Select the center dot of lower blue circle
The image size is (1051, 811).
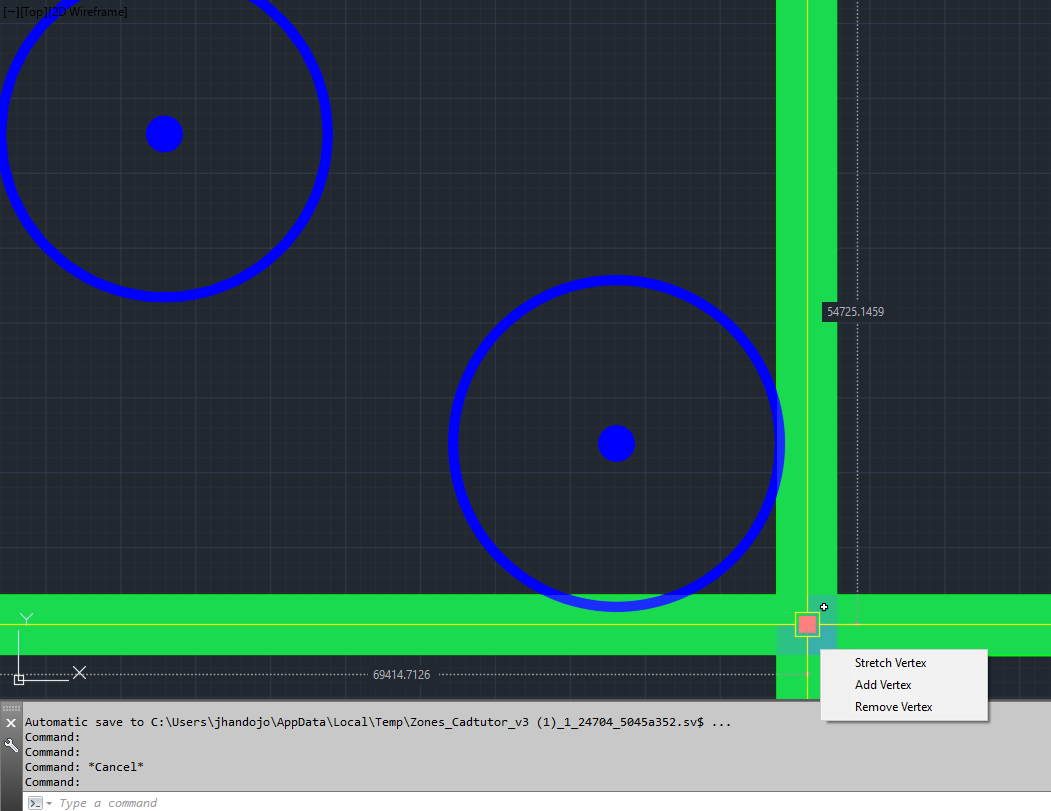616,443
